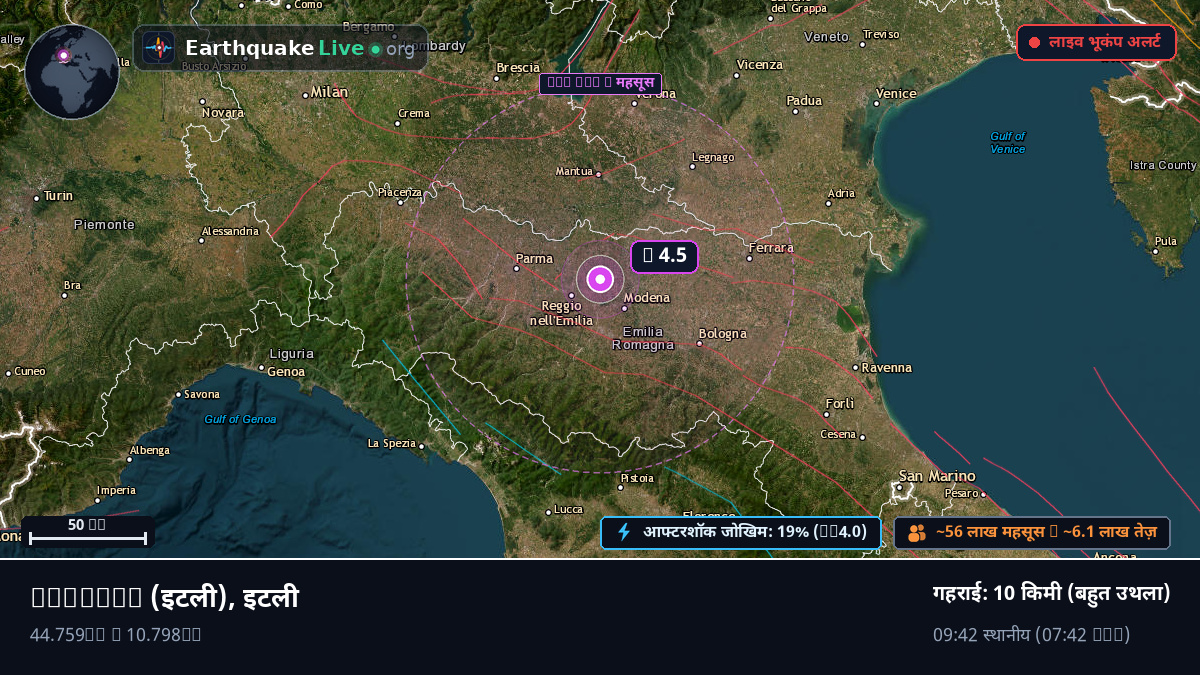Click the Alessandria city label
Image resolution: width=1200 pixels, height=675 pixels.
point(230,231)
